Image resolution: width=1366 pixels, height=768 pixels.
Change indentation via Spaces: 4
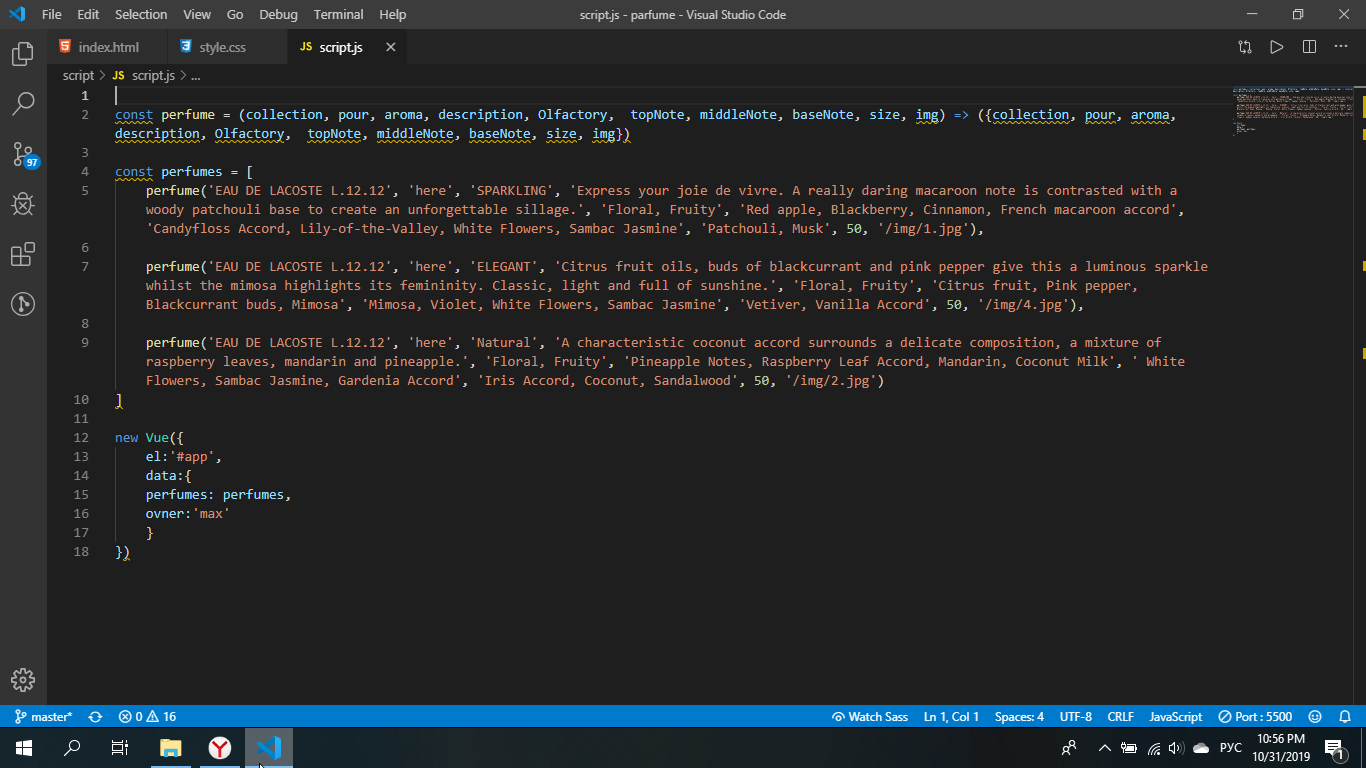point(1019,717)
